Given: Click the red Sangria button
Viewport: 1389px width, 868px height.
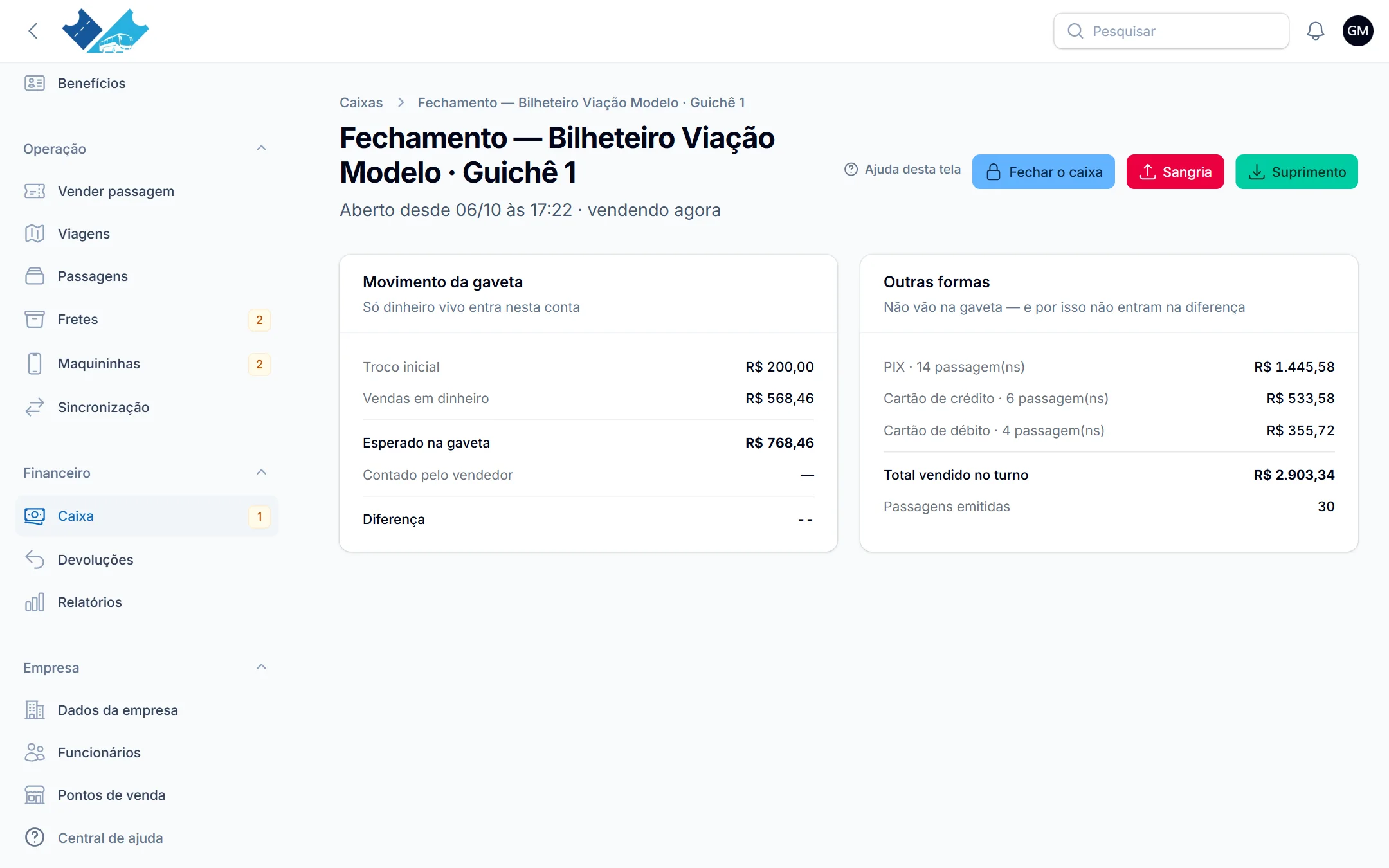Looking at the screenshot, I should (1175, 172).
